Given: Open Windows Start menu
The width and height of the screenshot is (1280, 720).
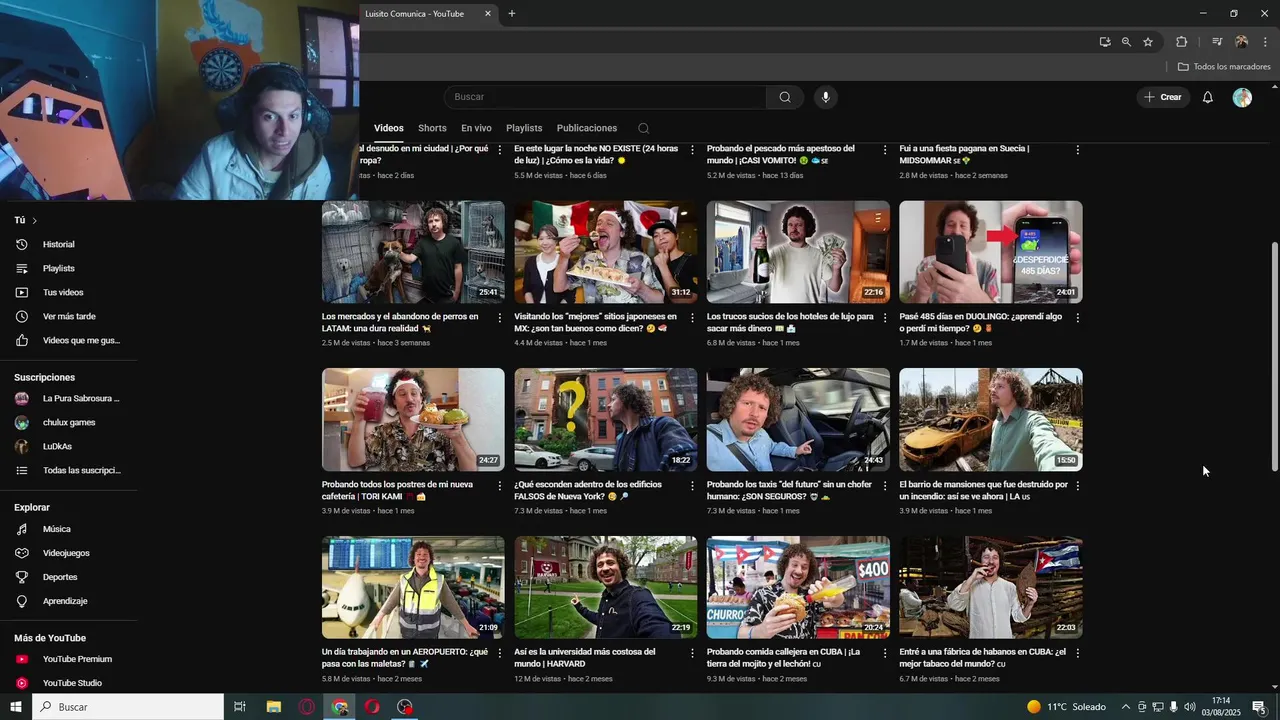Looking at the screenshot, I should [x=15, y=707].
